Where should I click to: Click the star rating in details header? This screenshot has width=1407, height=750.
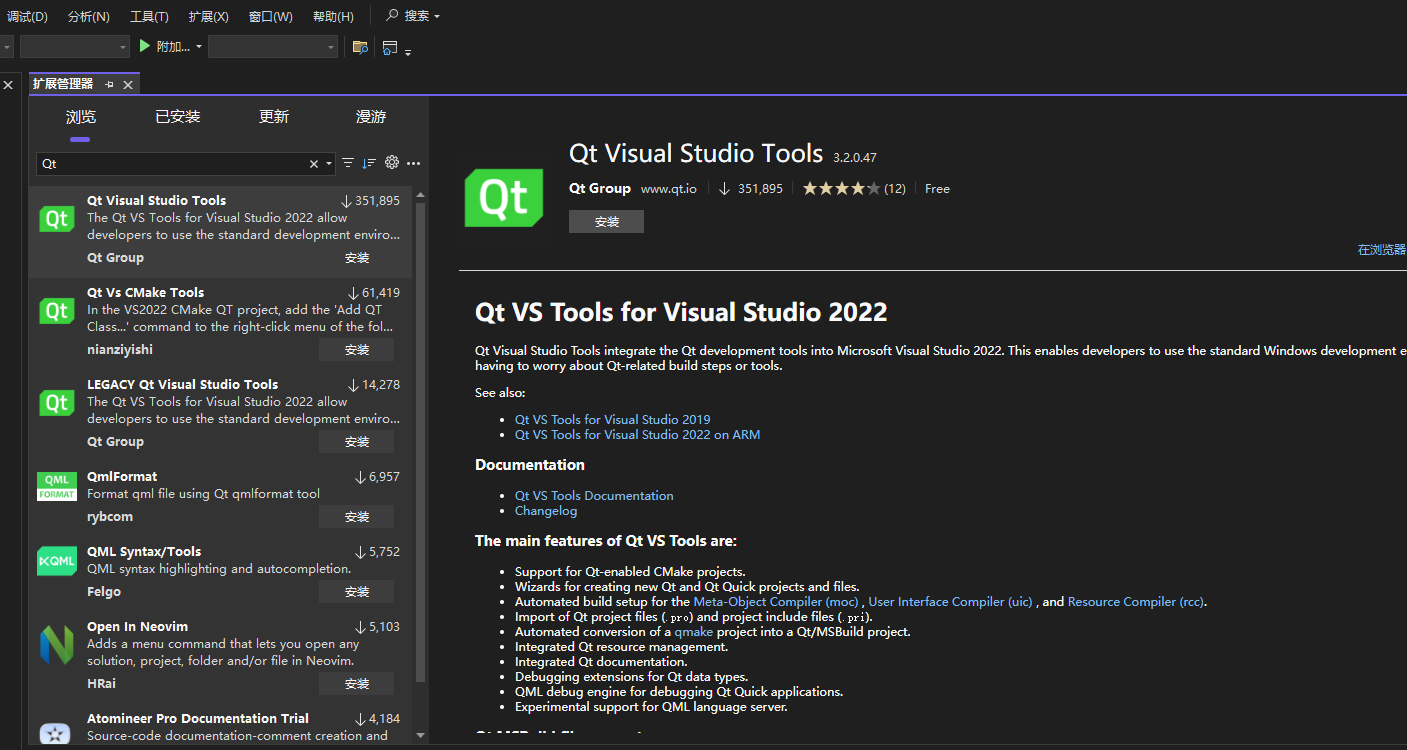click(841, 188)
